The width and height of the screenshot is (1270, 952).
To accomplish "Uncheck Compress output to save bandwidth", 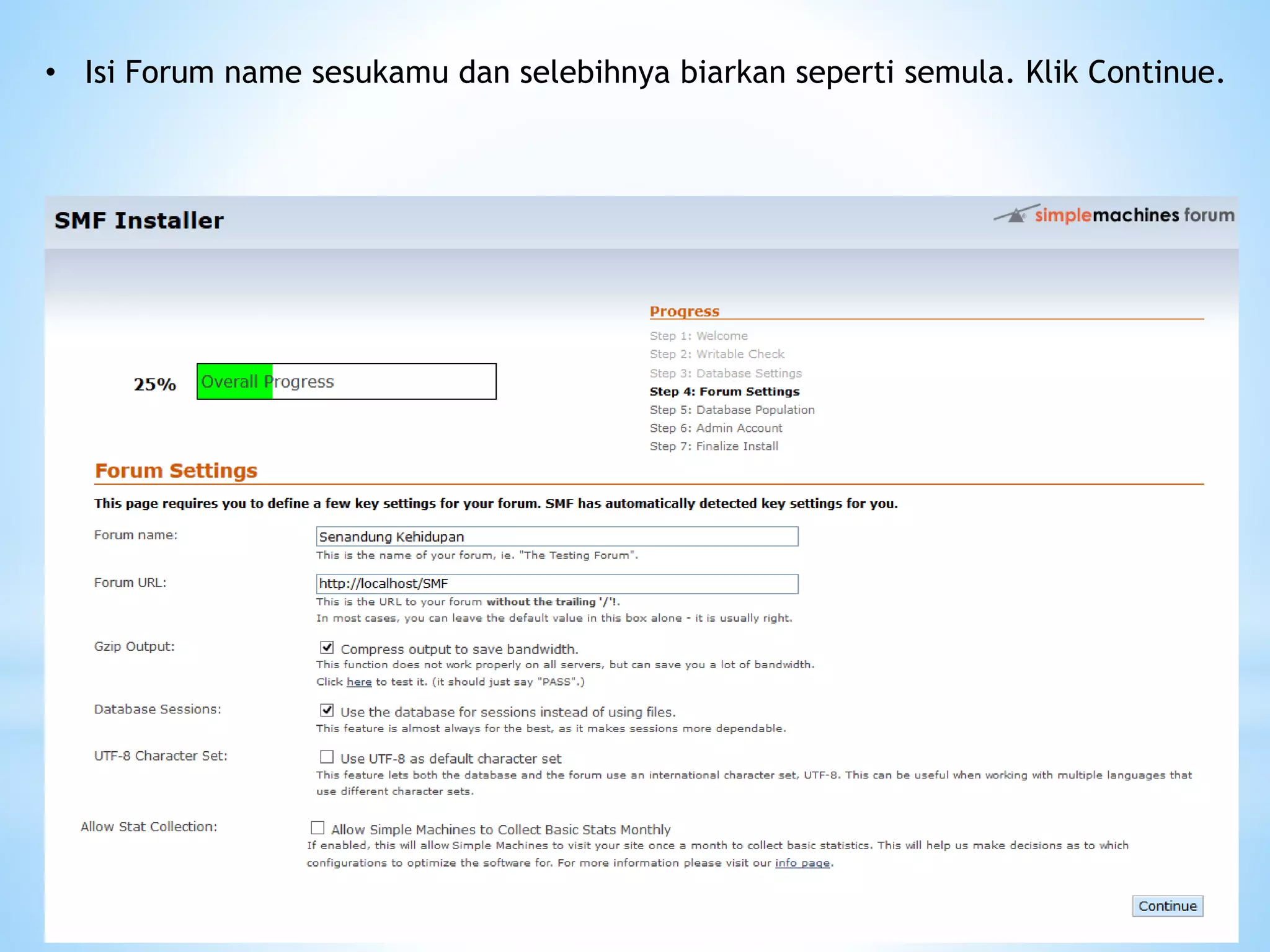I will pyautogui.click(x=327, y=648).
